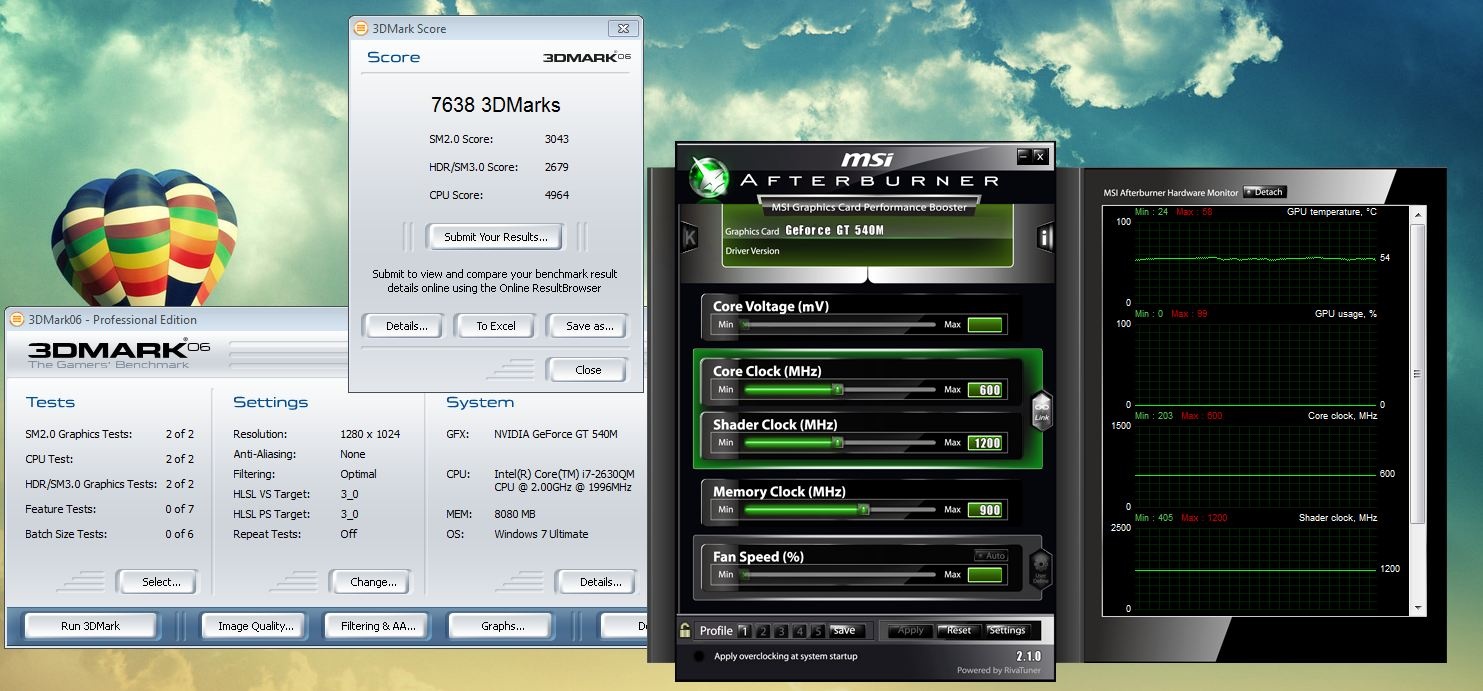Export the score with To Excel
1483x691 pixels.
pos(496,326)
